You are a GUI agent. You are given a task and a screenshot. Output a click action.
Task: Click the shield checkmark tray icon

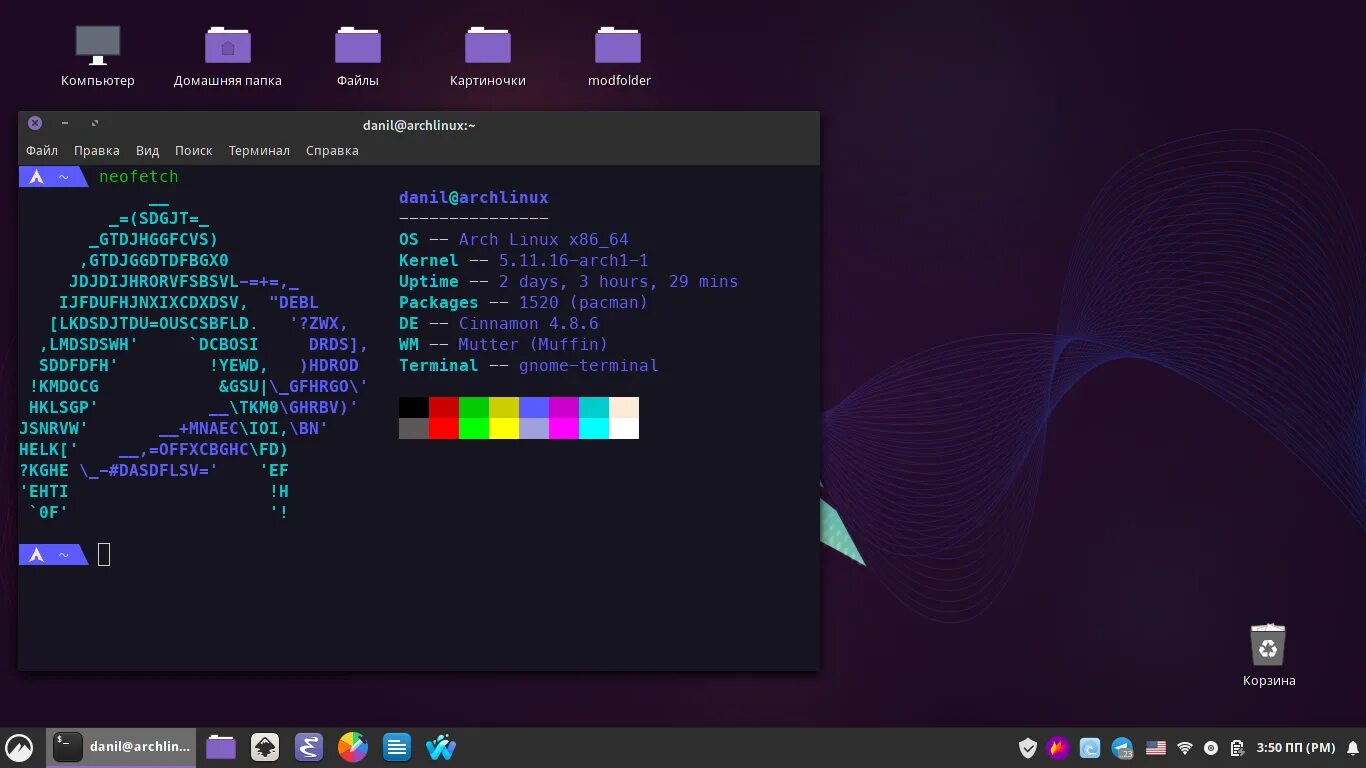(x=1027, y=748)
